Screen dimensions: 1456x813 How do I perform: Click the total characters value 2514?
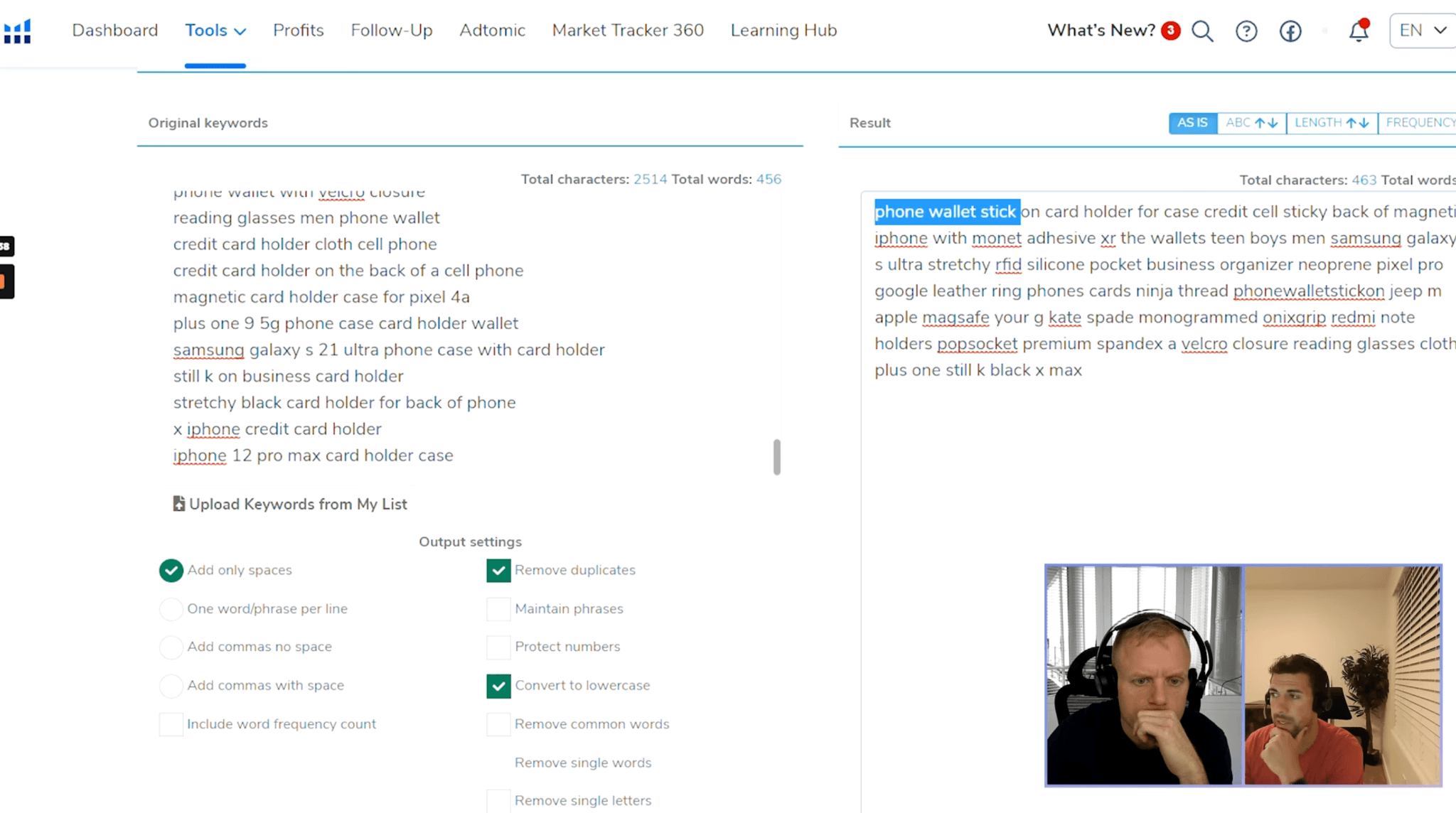point(650,179)
